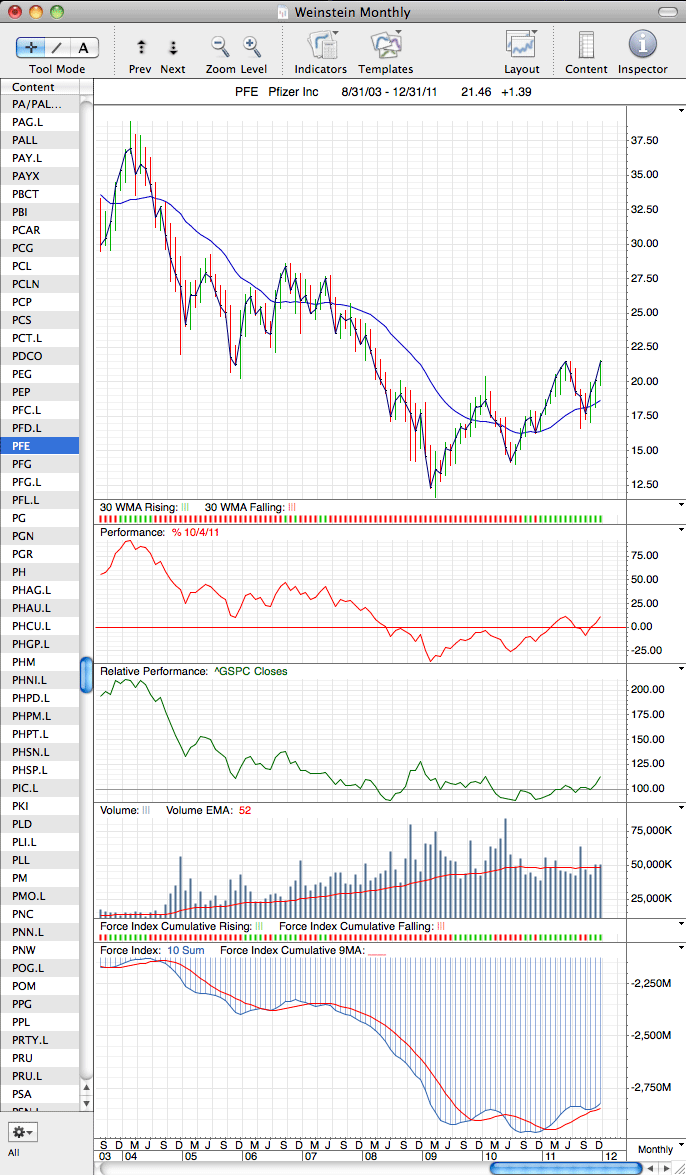Select PHM in the symbol list
Screen dimensions: 686x1175
tap(40, 662)
